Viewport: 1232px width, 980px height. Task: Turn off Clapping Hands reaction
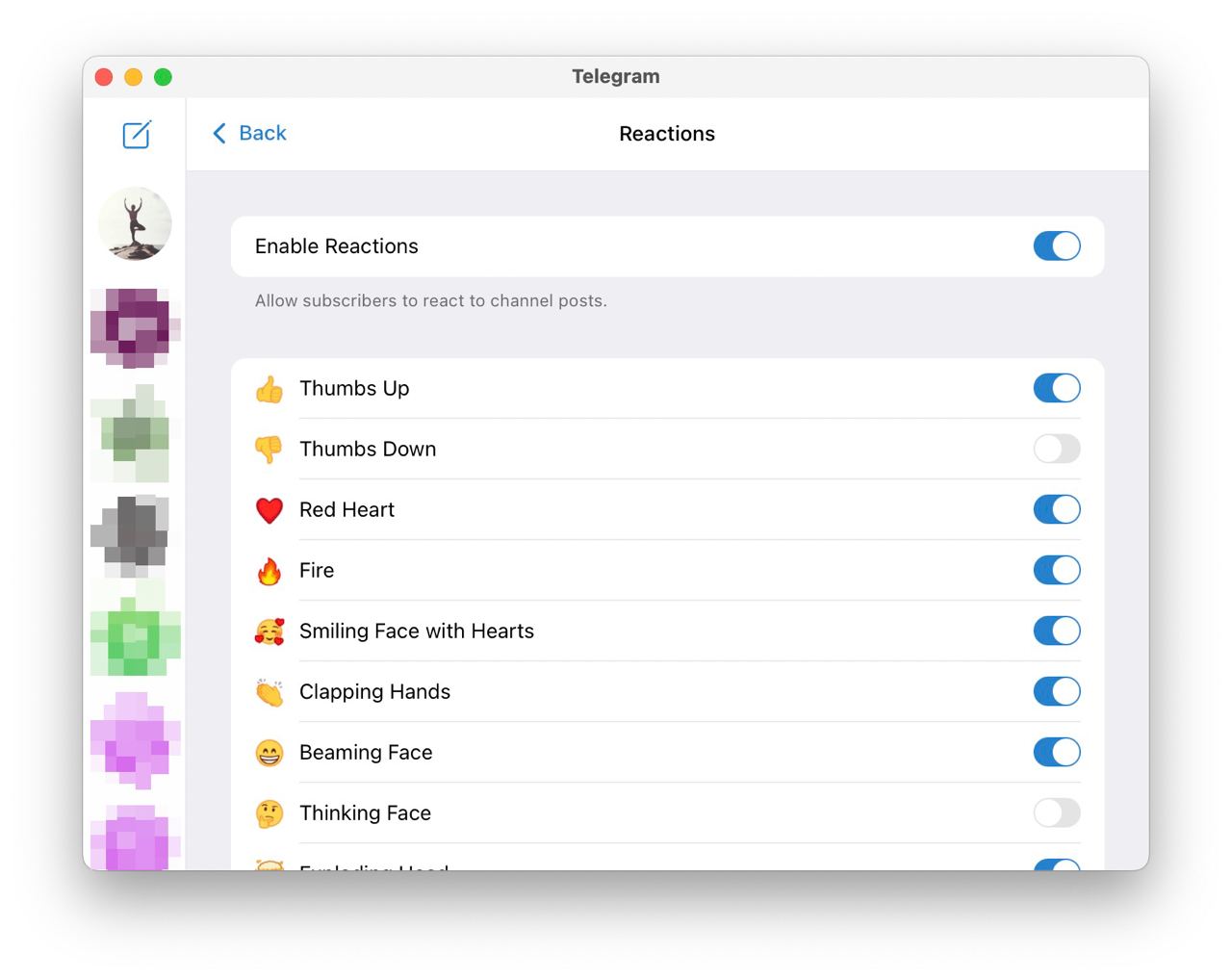click(1057, 691)
